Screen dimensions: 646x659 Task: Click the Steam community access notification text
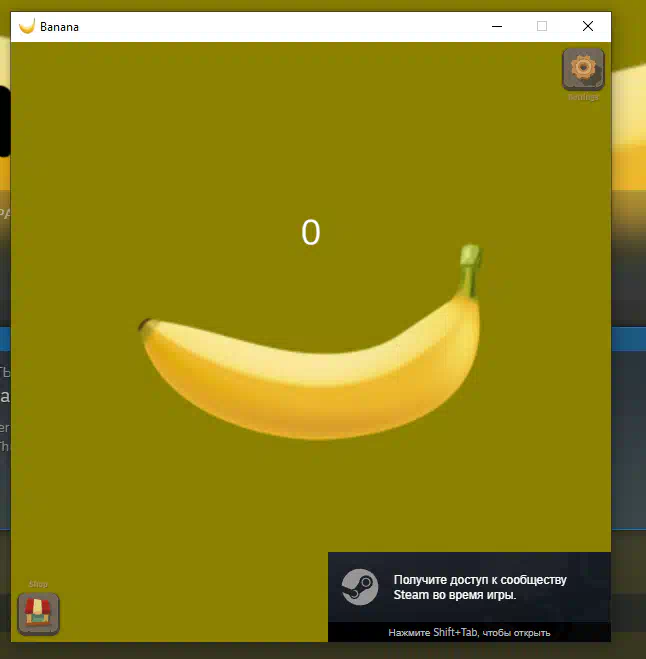(x=480, y=587)
